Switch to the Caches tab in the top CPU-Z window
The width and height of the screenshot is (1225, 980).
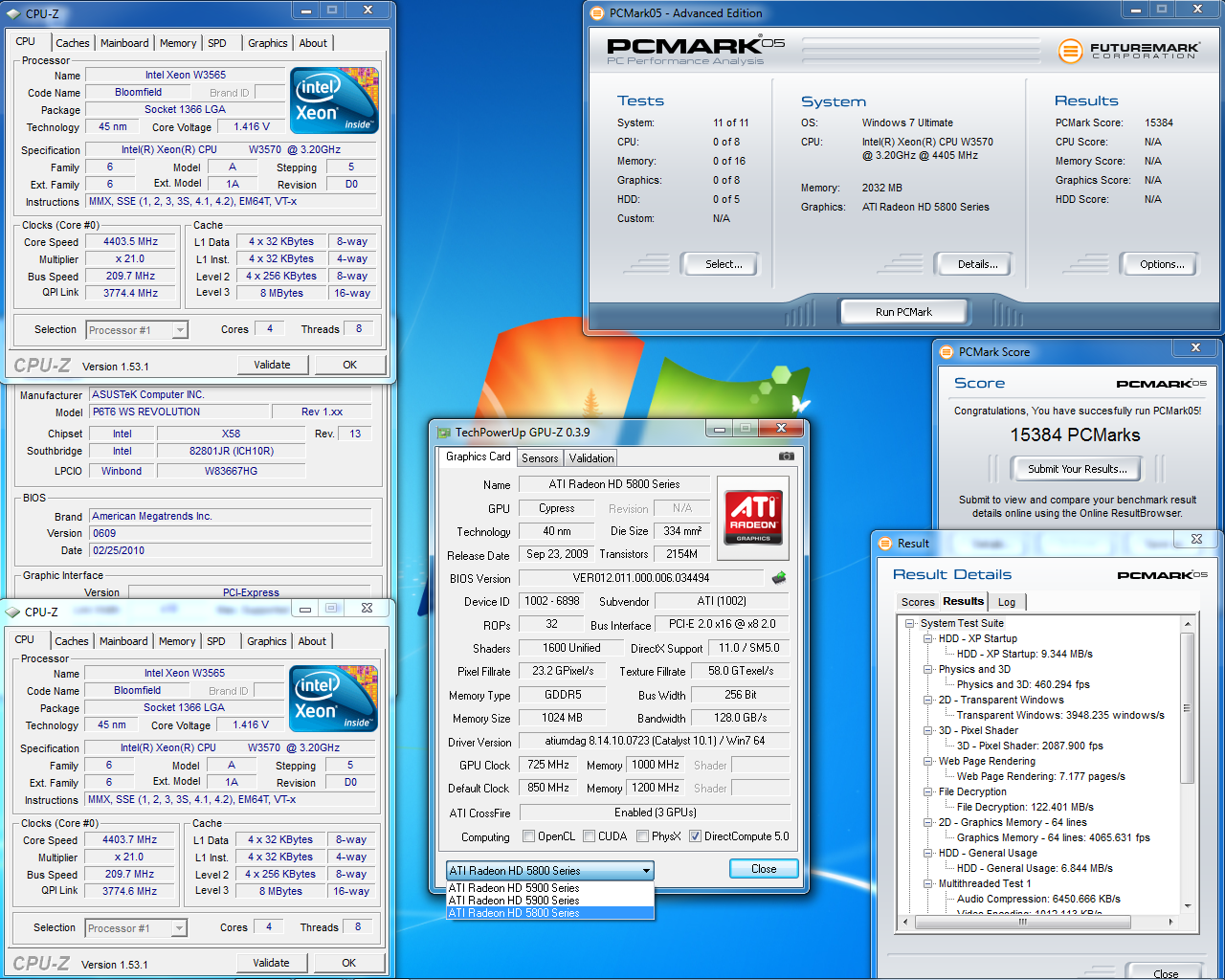73,43
